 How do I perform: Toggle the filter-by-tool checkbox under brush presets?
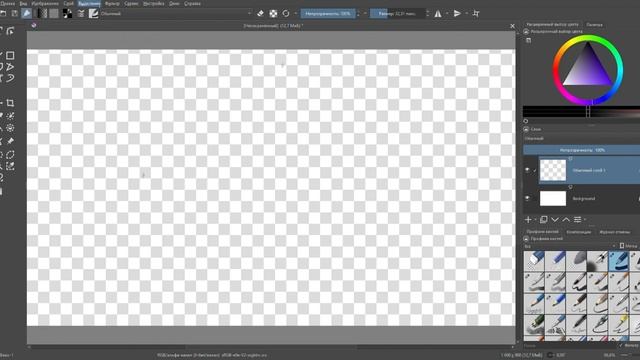point(621,346)
